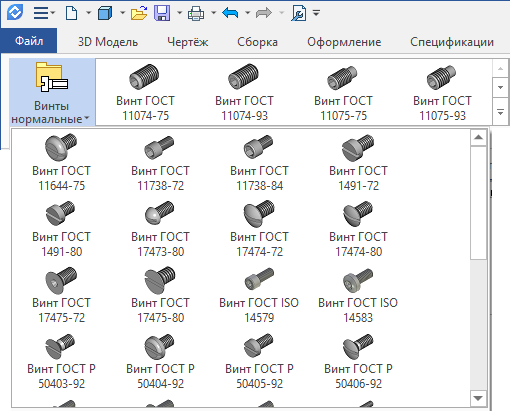
Task: Select Винт ГОСТ 17475-80
Action: click(x=160, y=295)
